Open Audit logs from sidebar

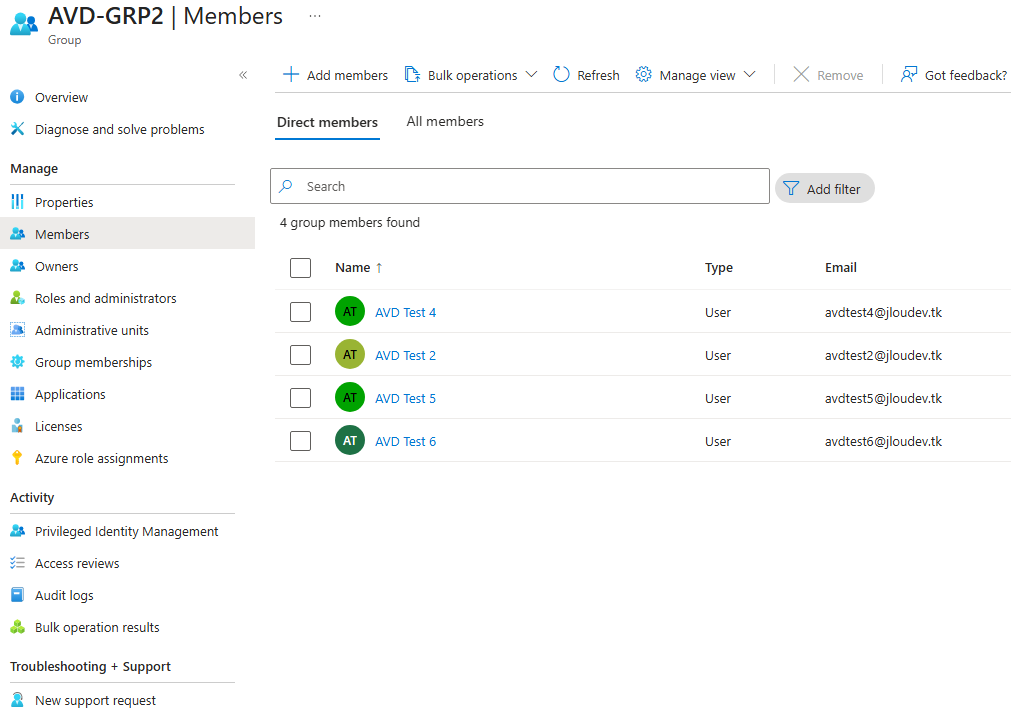pyautogui.click(x=64, y=595)
